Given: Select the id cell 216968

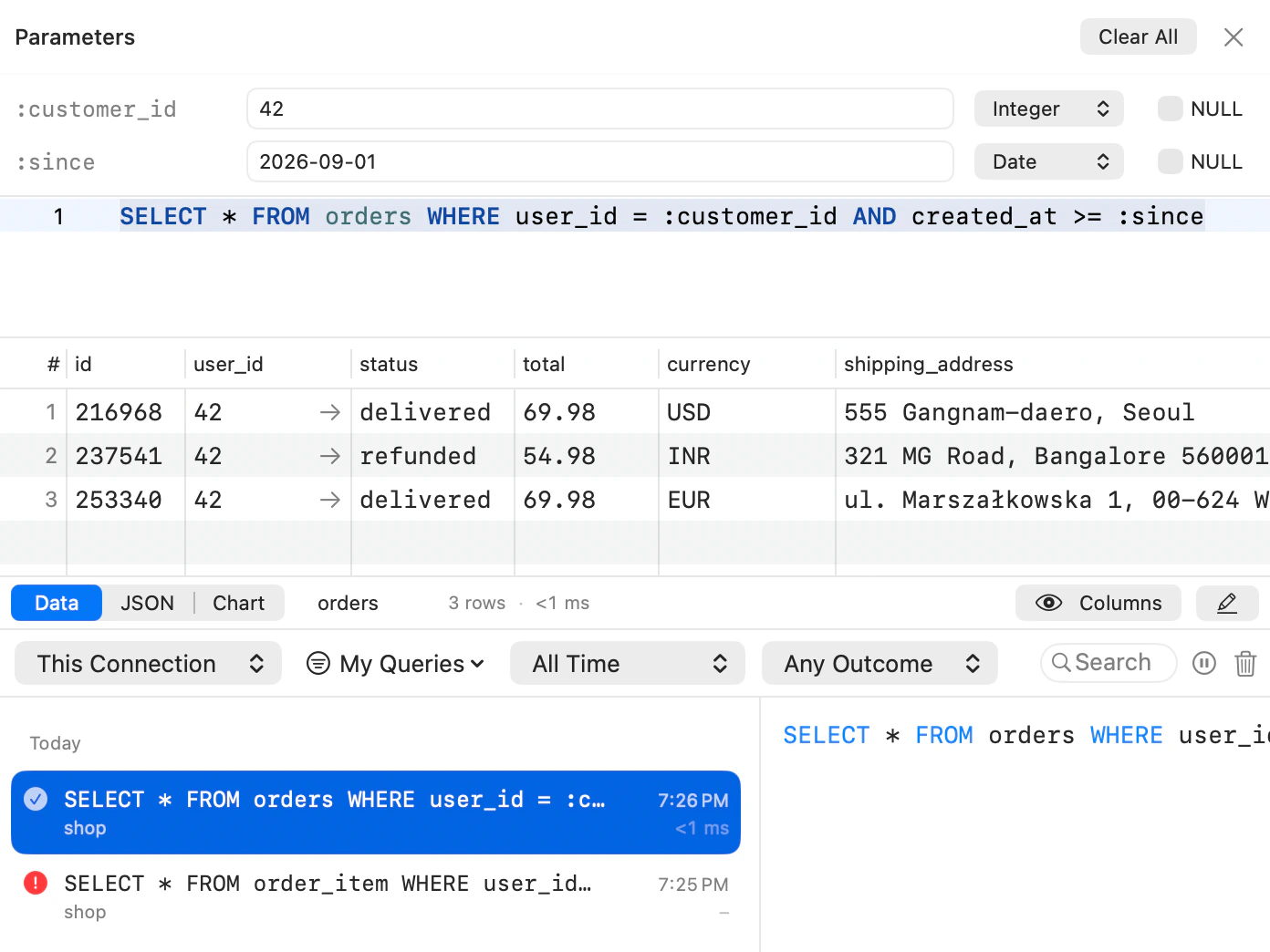Looking at the screenshot, I should coord(126,412).
